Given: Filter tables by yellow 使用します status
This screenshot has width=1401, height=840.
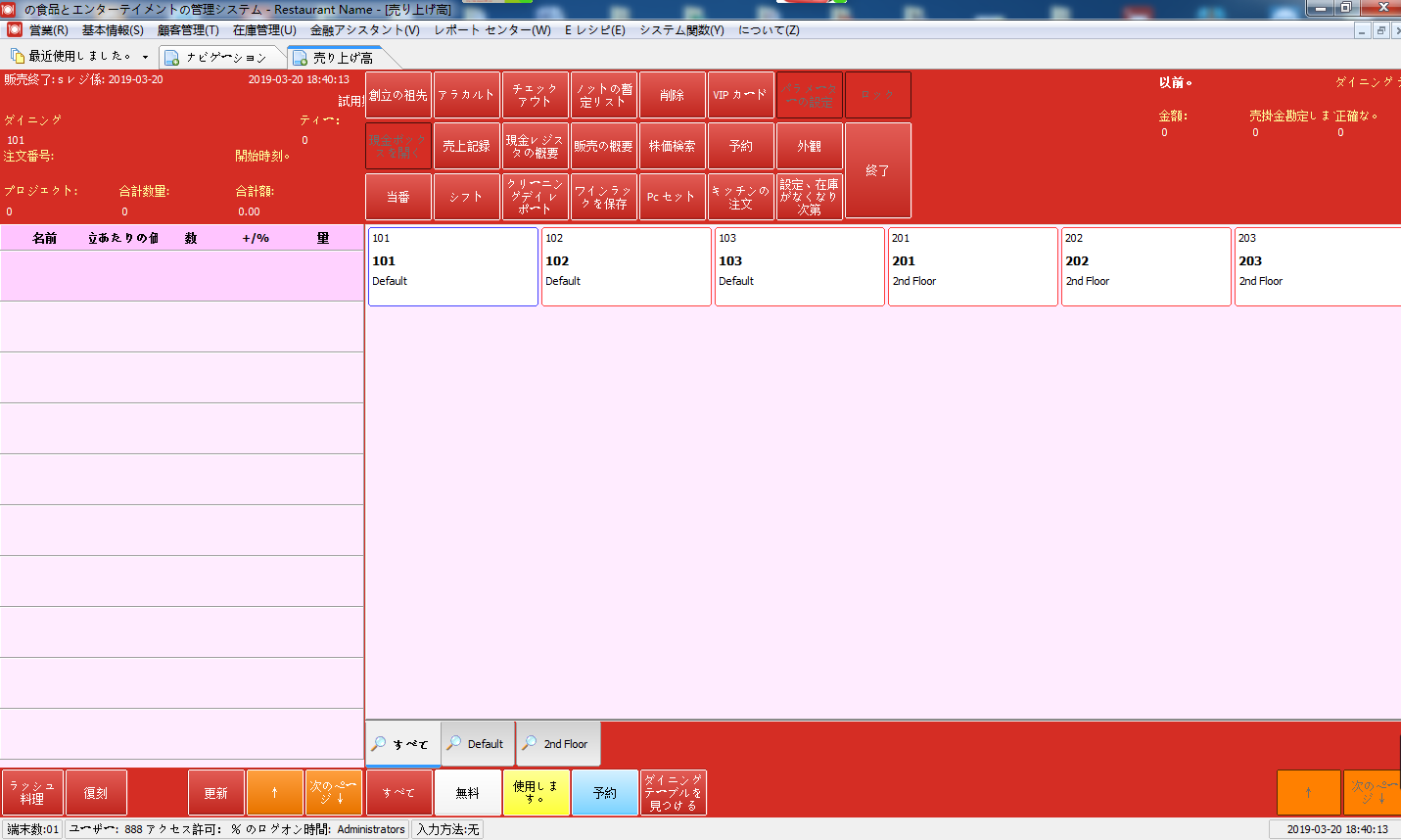Looking at the screenshot, I should point(537,793).
